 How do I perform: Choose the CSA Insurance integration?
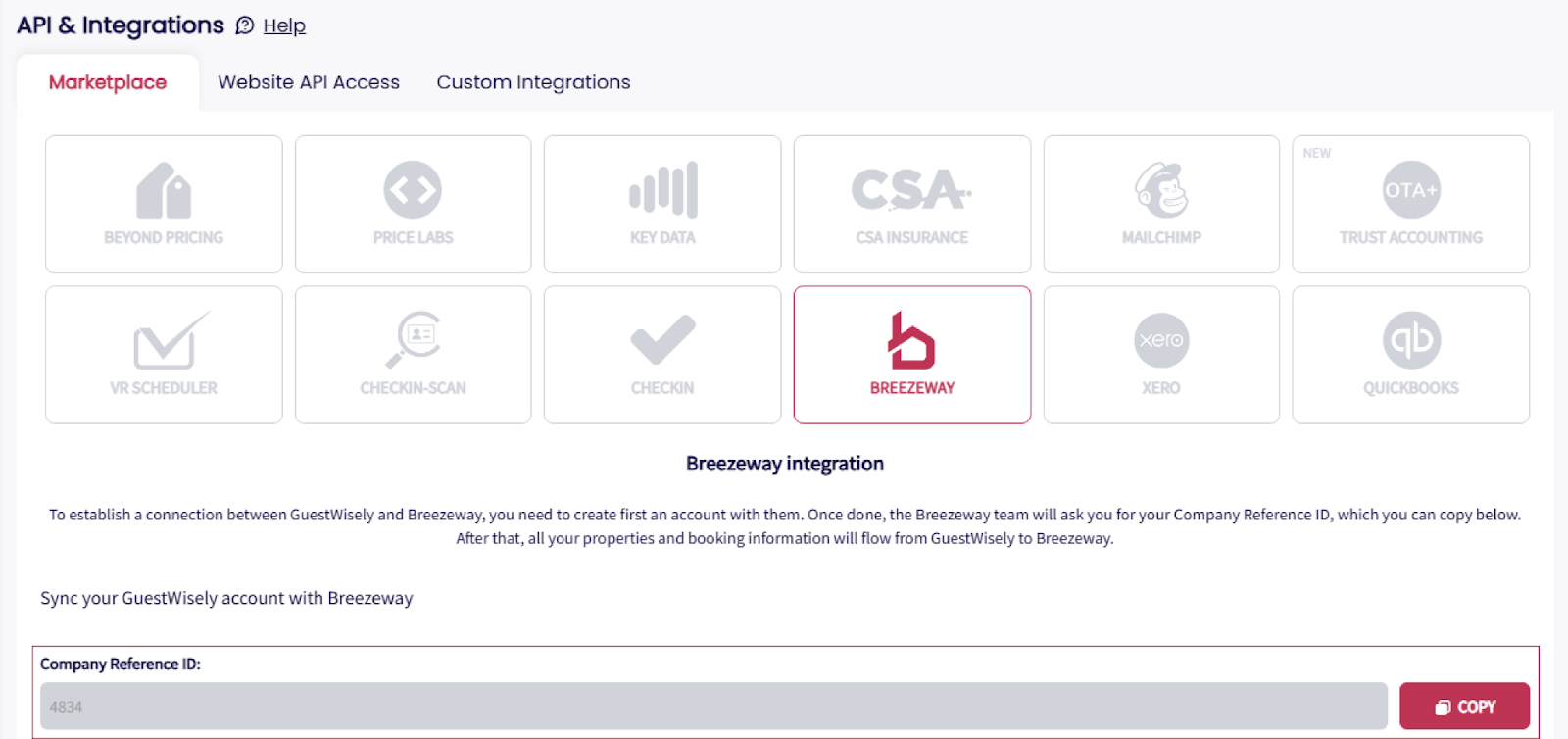pos(912,204)
